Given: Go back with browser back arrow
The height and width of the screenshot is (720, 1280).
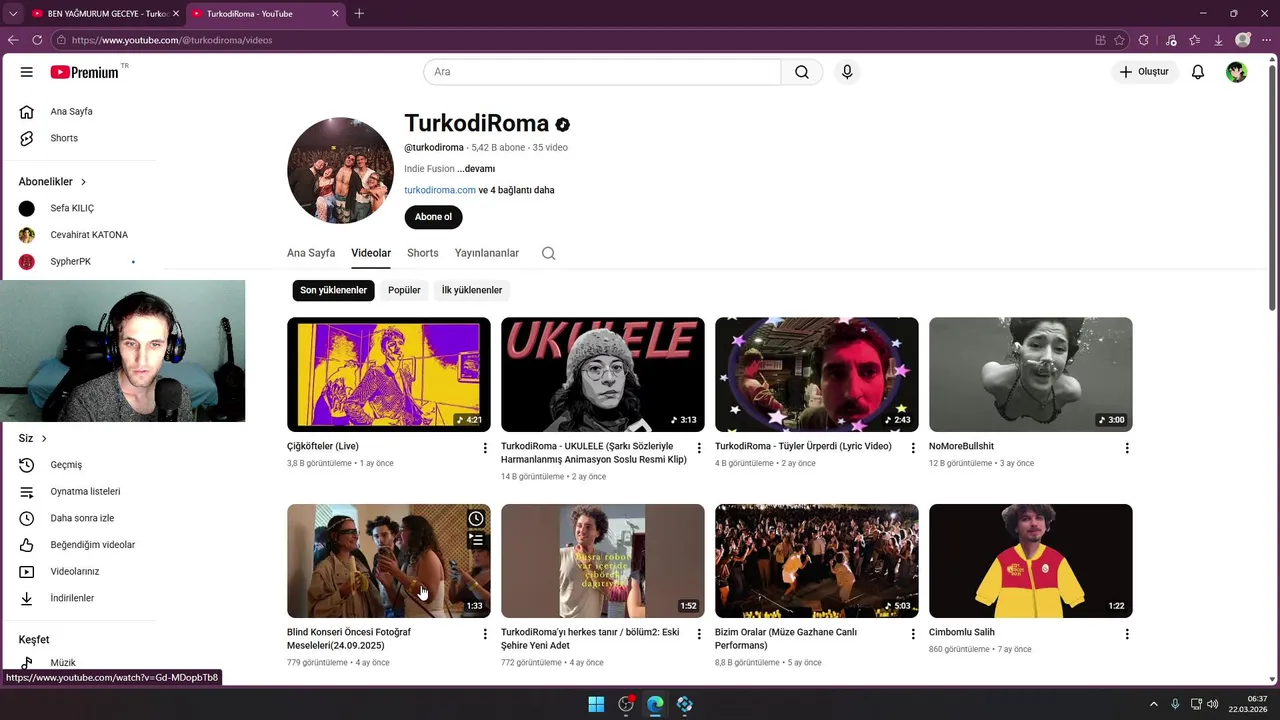Looking at the screenshot, I should (13, 40).
